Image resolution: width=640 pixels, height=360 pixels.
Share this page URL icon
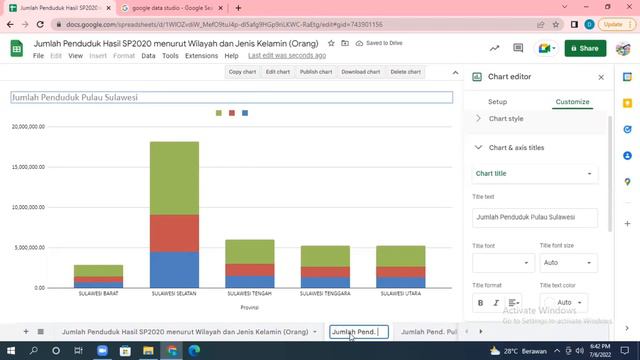click(x=540, y=24)
